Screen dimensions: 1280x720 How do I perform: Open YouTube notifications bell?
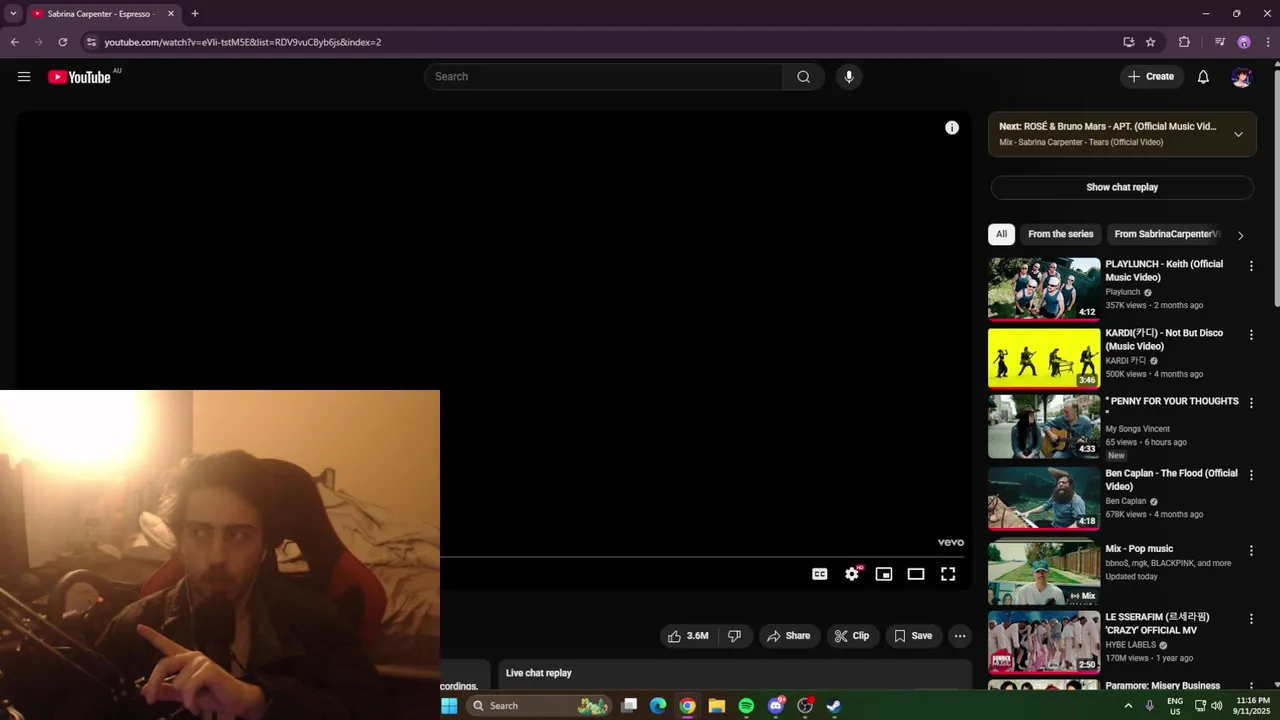pos(1203,77)
